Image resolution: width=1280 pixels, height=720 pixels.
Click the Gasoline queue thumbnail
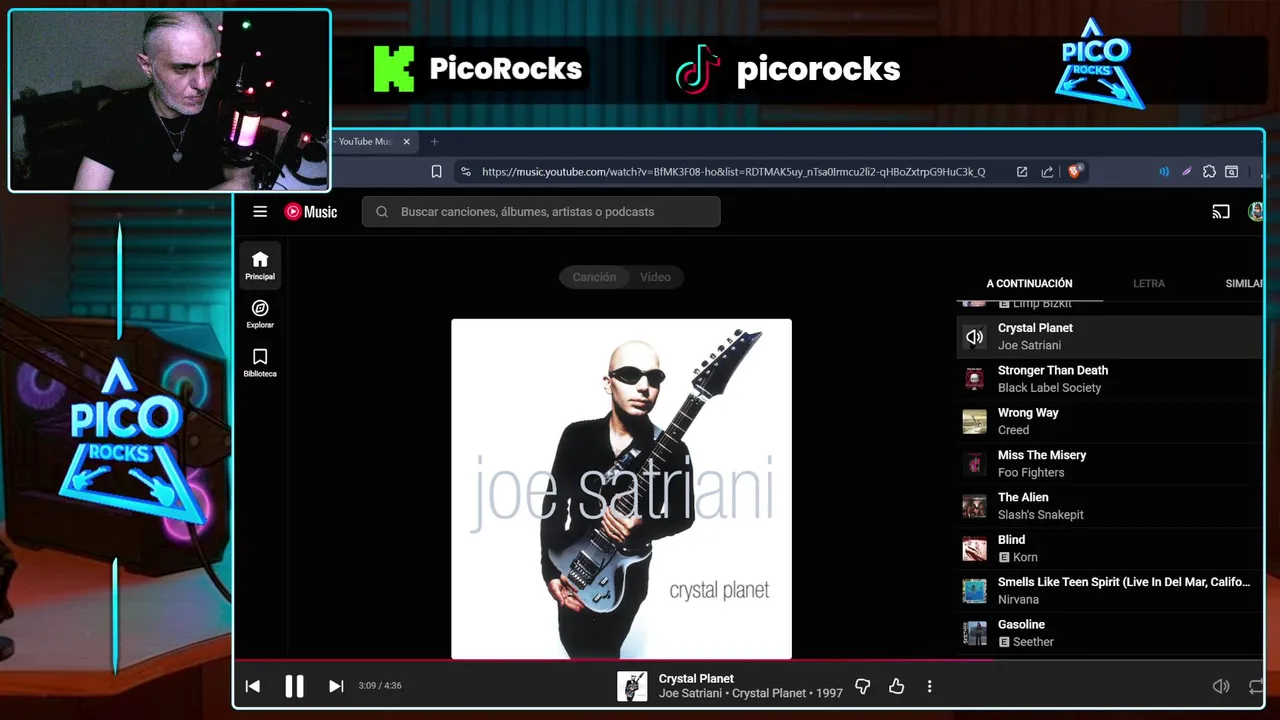974,633
